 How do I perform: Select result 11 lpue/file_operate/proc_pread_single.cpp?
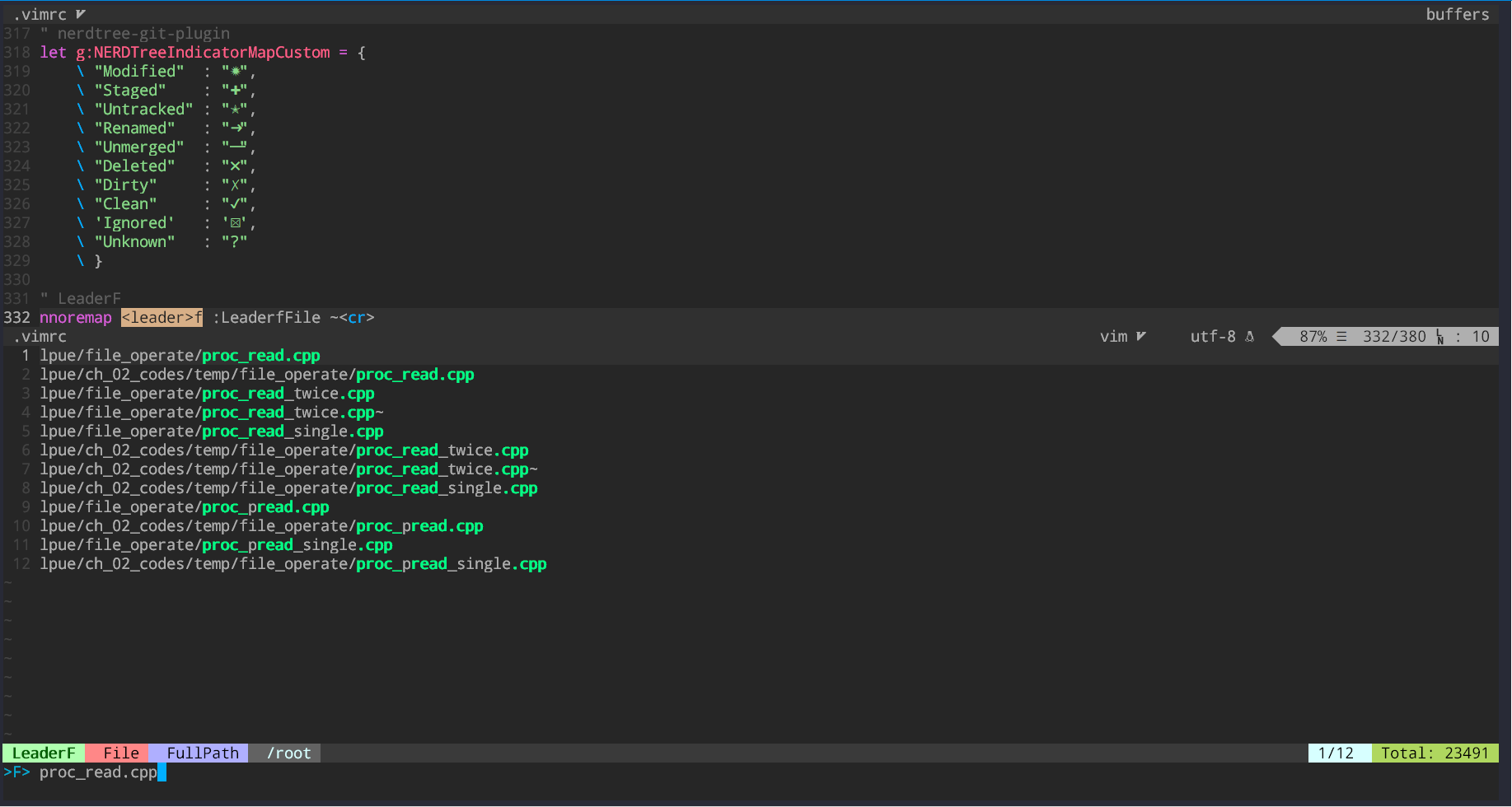[216, 544]
